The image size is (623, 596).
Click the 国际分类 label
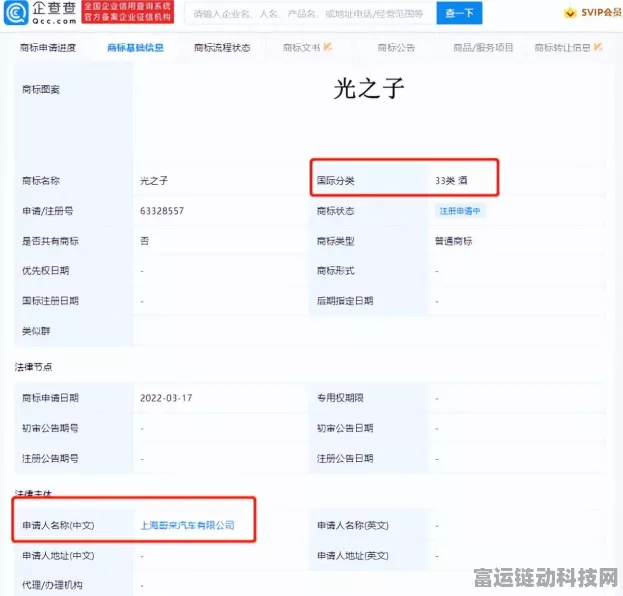335,181
